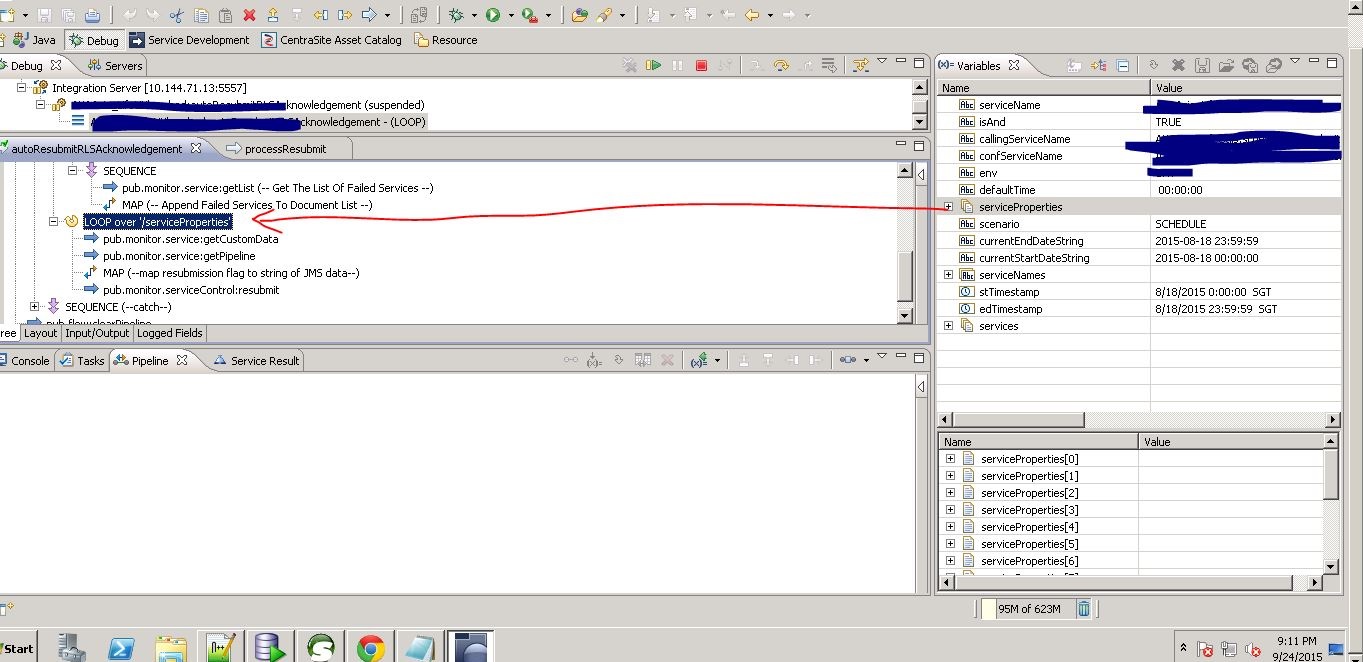This screenshot has height=662, width=1363.
Task: Collapse the LOOP over '/serviceProperties' step
Action: click(55, 222)
